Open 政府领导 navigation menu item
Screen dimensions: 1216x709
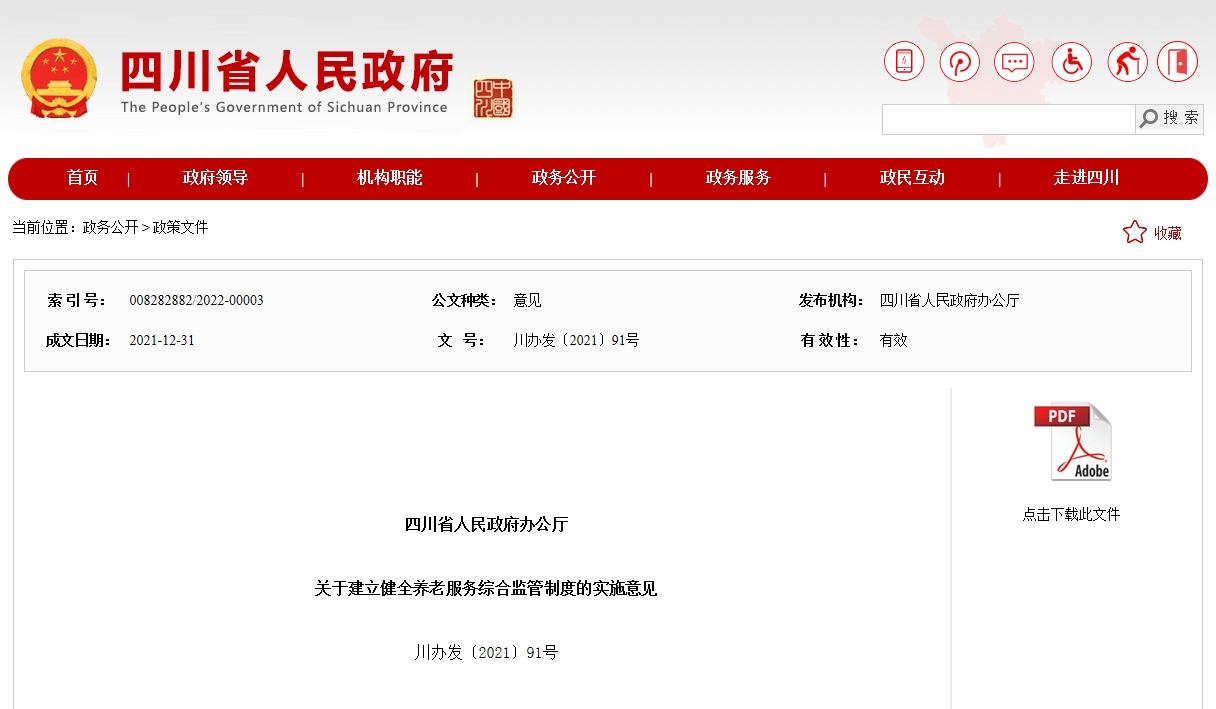215,178
